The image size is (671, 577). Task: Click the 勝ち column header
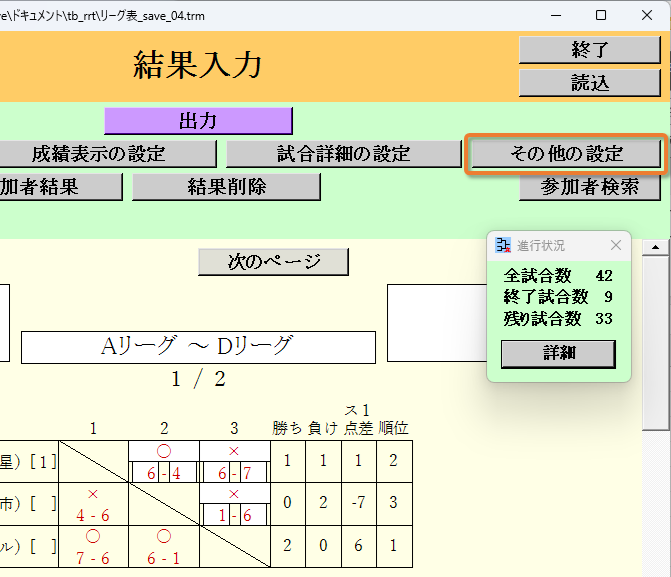(287, 428)
